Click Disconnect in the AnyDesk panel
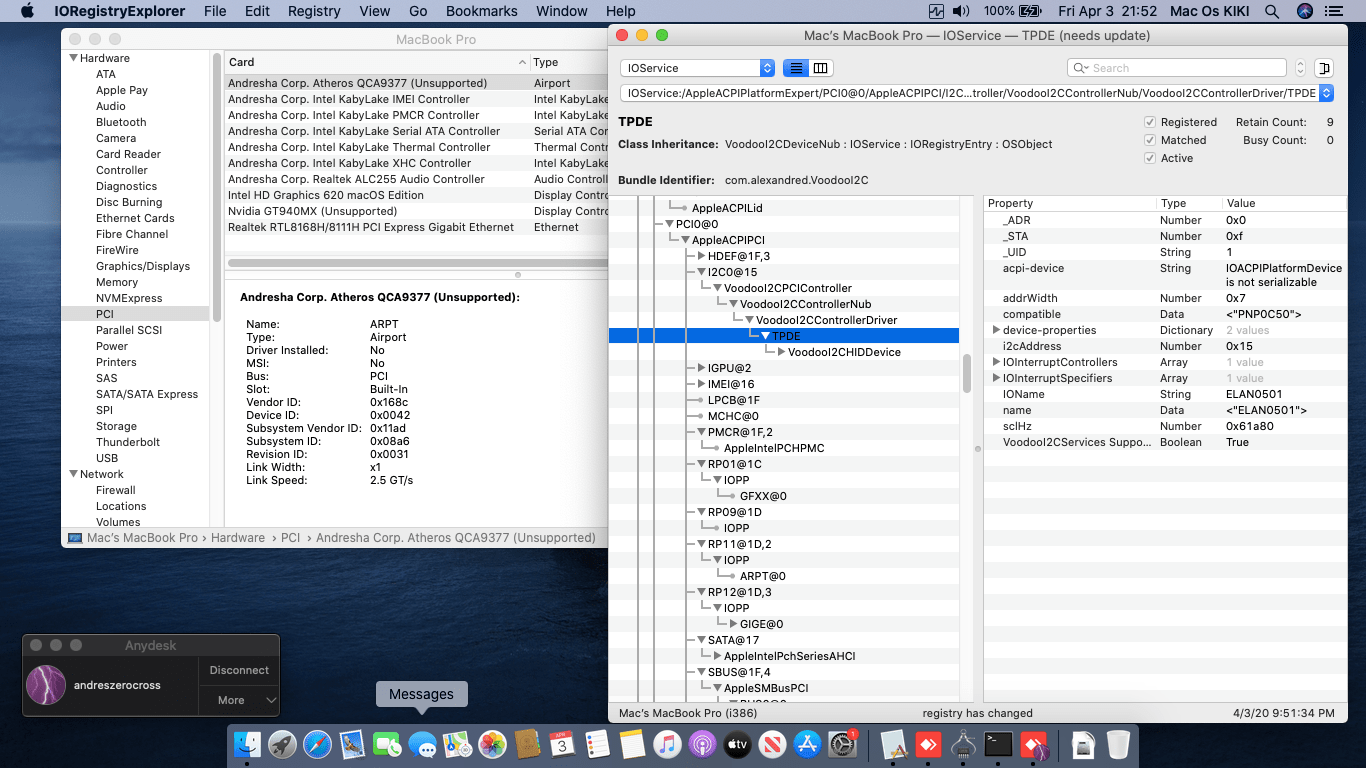 (239, 670)
